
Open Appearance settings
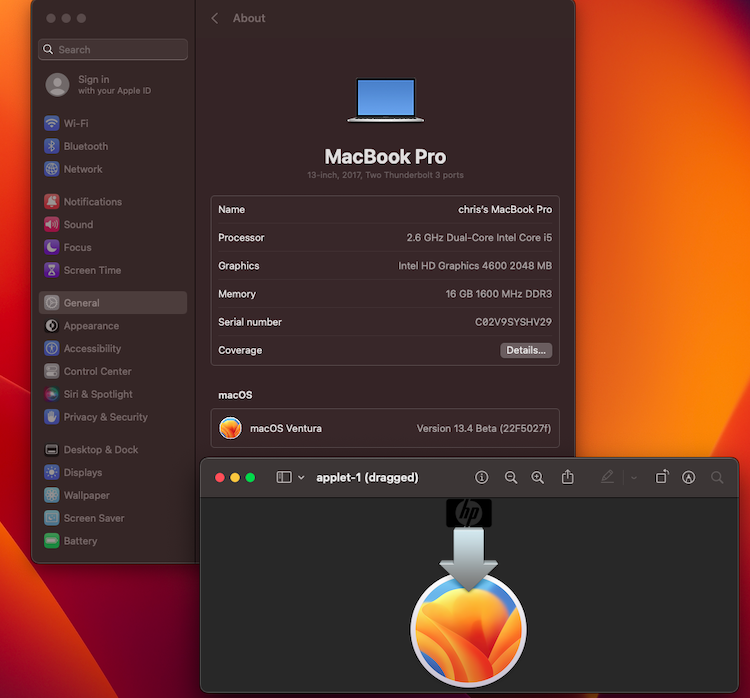click(113, 326)
